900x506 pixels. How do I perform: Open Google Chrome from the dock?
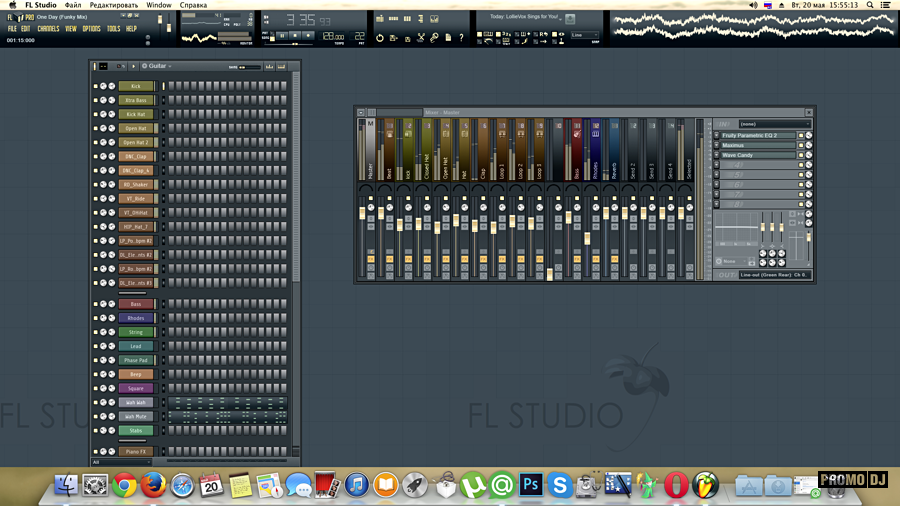(124, 485)
